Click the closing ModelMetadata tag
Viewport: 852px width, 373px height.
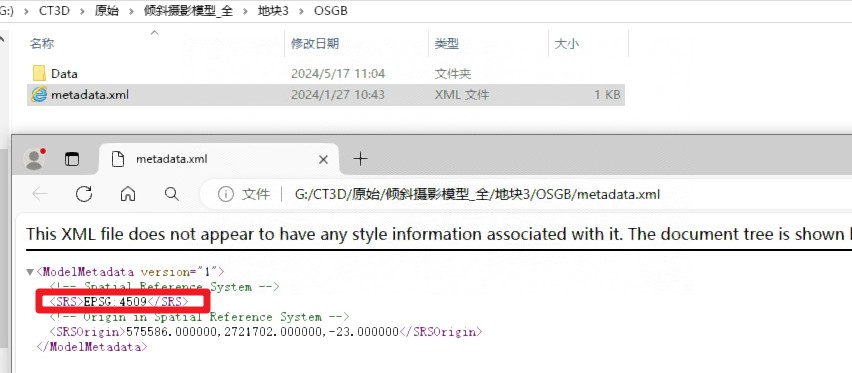coord(92,347)
